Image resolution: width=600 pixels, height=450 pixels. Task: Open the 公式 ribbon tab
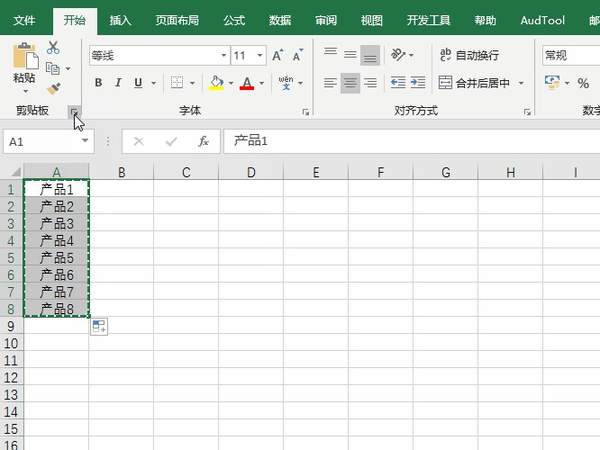pos(234,20)
